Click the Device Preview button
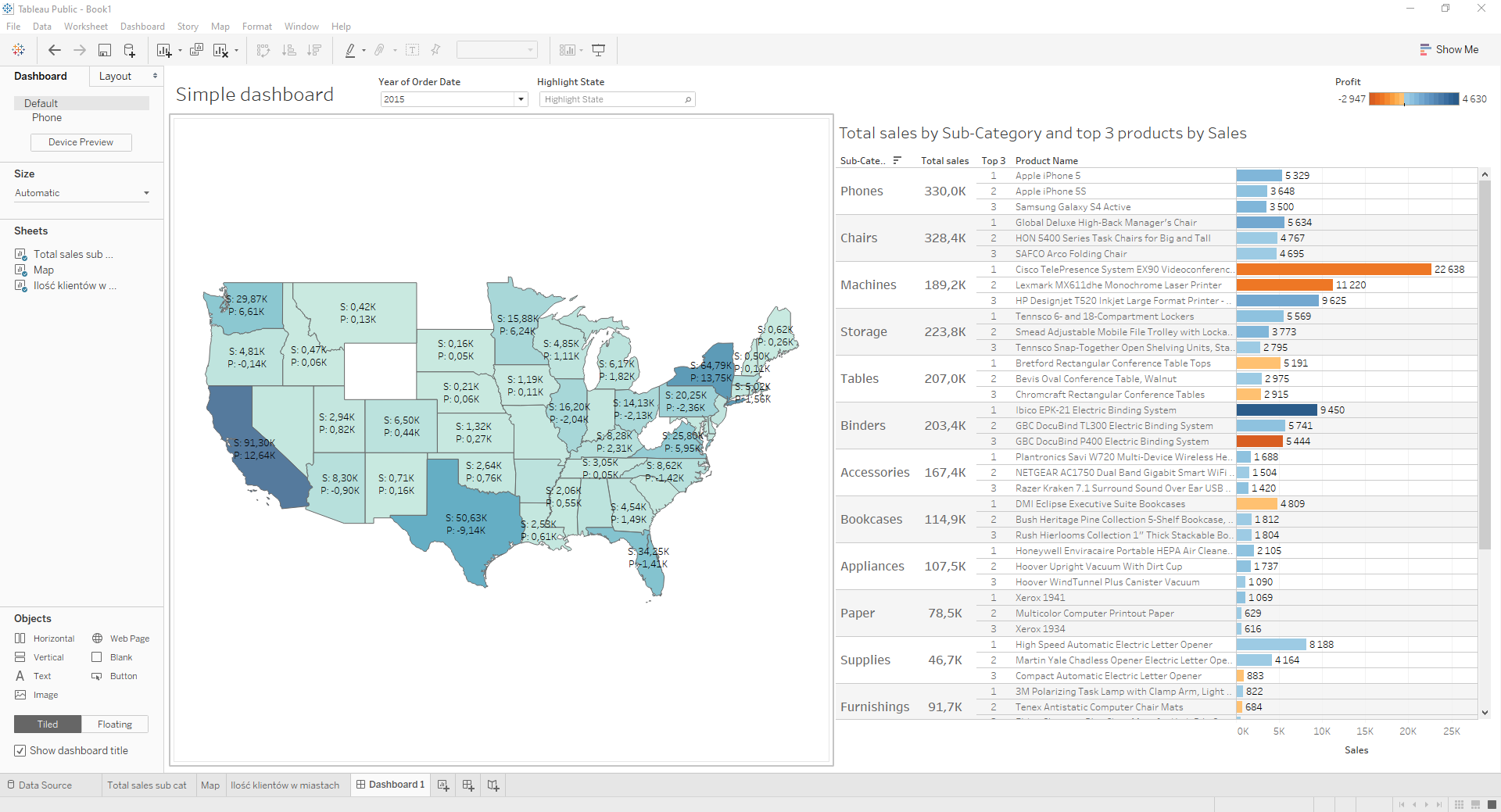Image resolution: width=1501 pixels, height=812 pixels. click(81, 142)
